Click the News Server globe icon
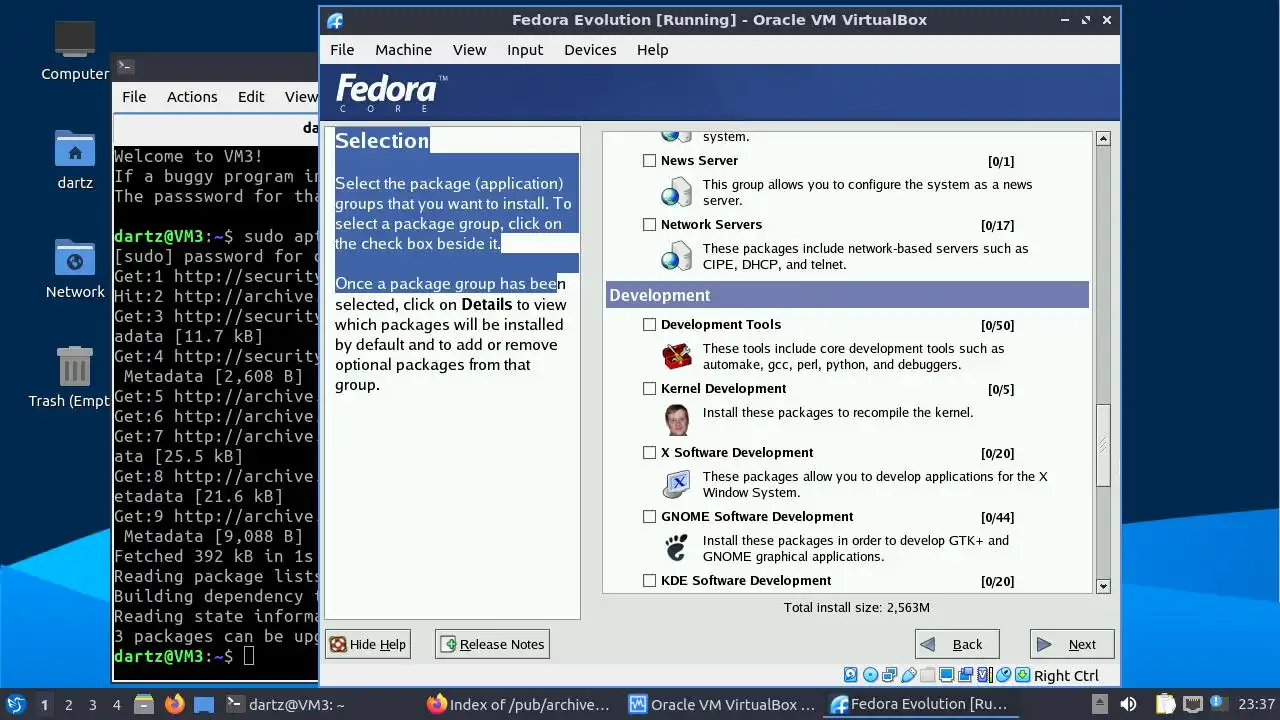1280x720 pixels. pos(677,192)
